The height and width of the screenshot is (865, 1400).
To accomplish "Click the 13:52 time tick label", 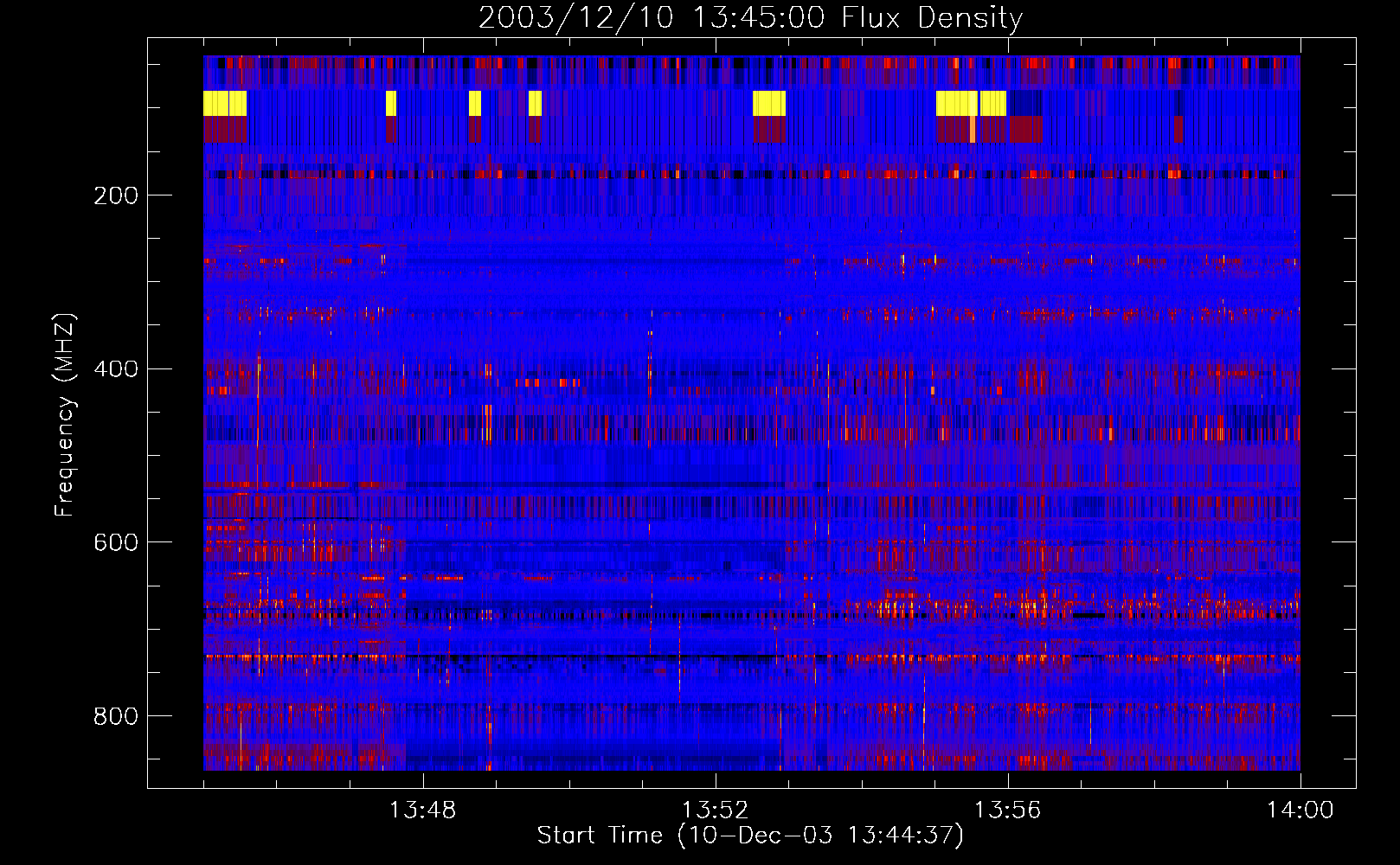I will tap(715, 811).
